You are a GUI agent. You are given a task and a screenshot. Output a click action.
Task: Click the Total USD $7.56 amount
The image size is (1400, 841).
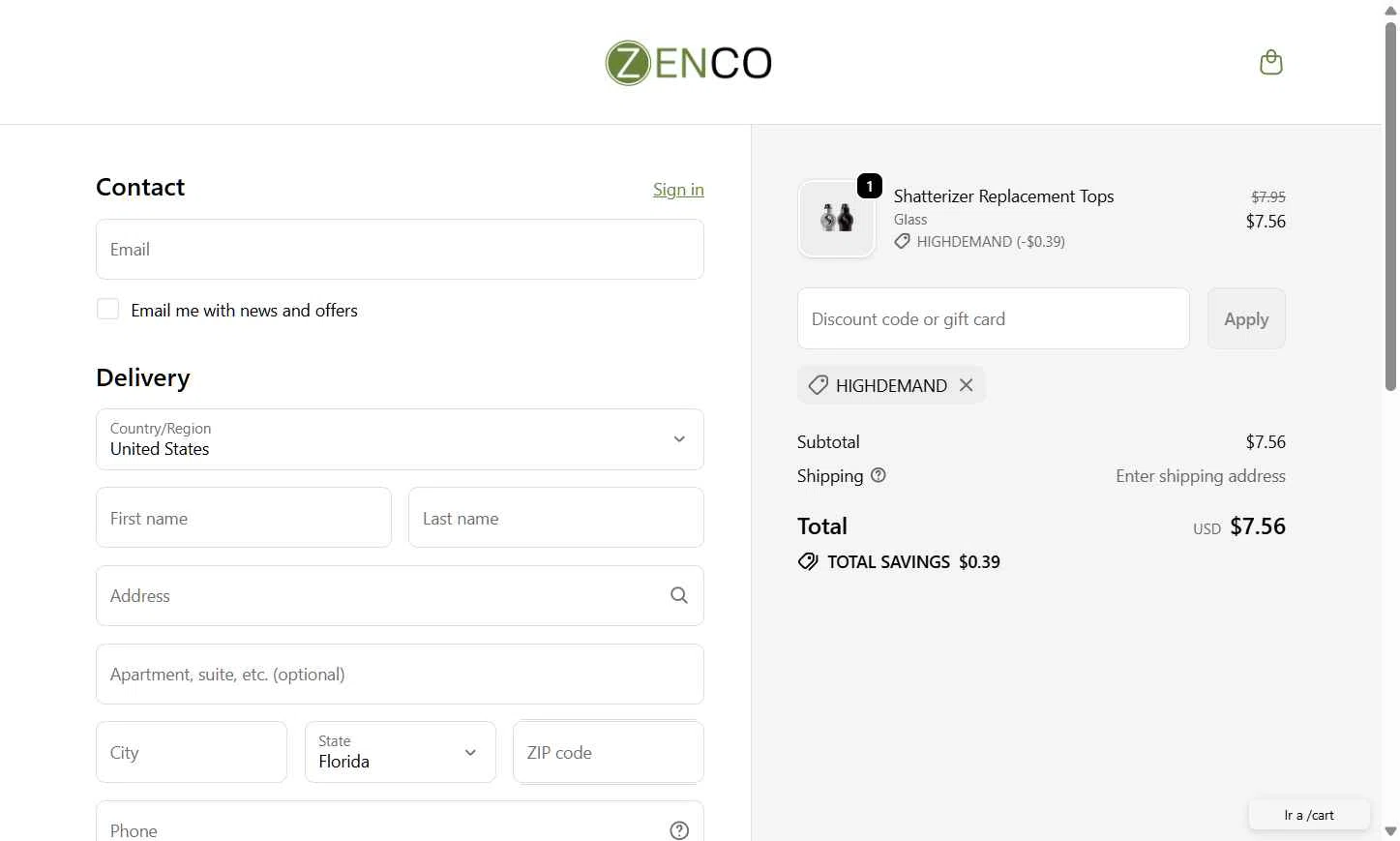coord(1258,526)
